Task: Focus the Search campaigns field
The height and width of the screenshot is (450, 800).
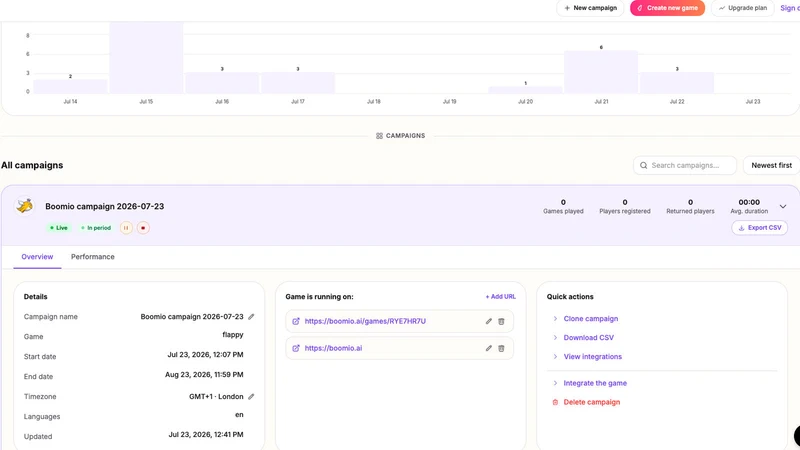Action: pos(685,165)
